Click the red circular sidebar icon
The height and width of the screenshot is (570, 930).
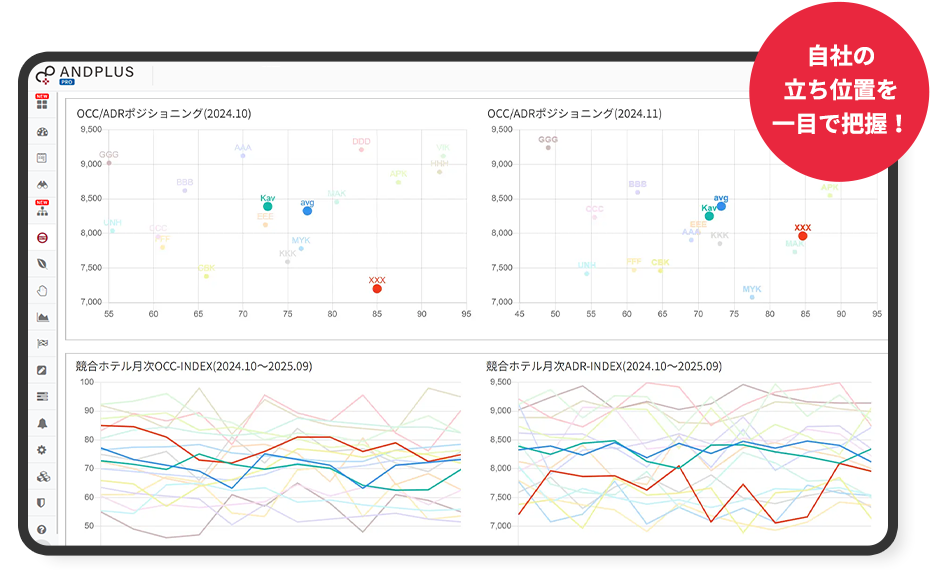[x=42, y=238]
